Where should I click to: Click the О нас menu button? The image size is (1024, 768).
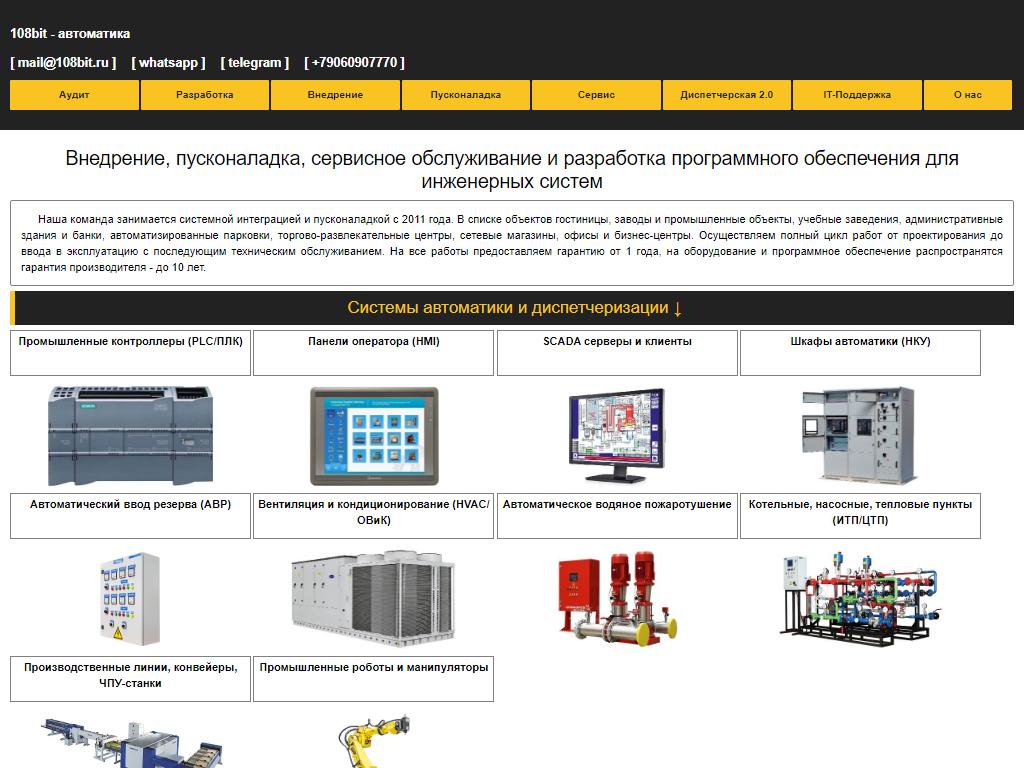pos(967,95)
